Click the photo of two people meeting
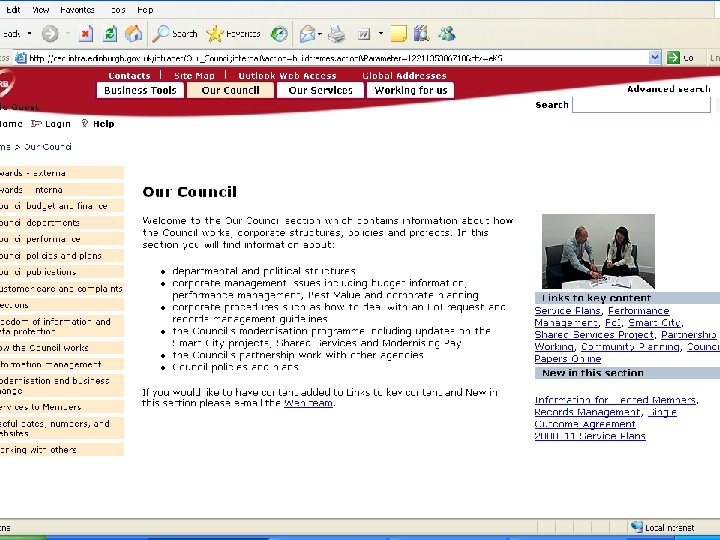720x540 pixels. tap(598, 251)
